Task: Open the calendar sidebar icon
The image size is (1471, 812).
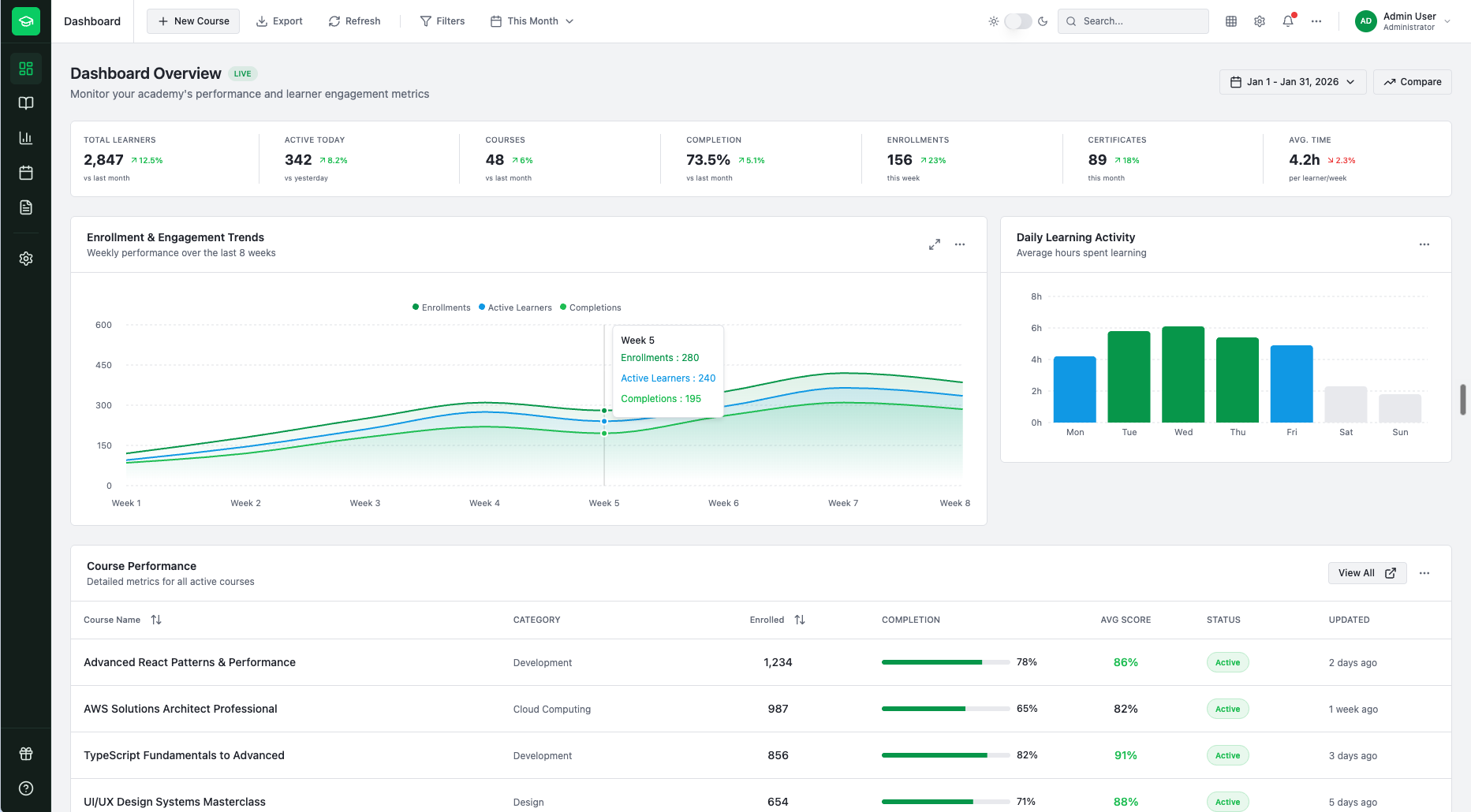Action: 26,173
